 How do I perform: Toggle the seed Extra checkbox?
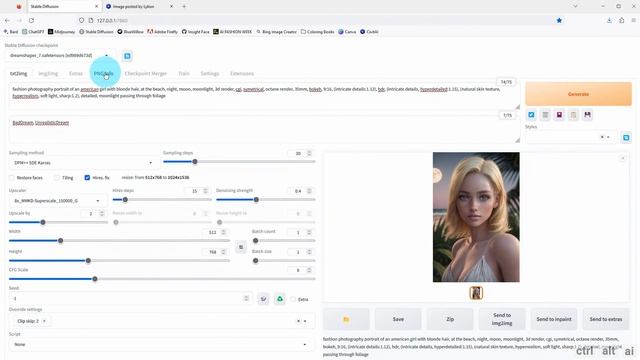click(x=293, y=299)
